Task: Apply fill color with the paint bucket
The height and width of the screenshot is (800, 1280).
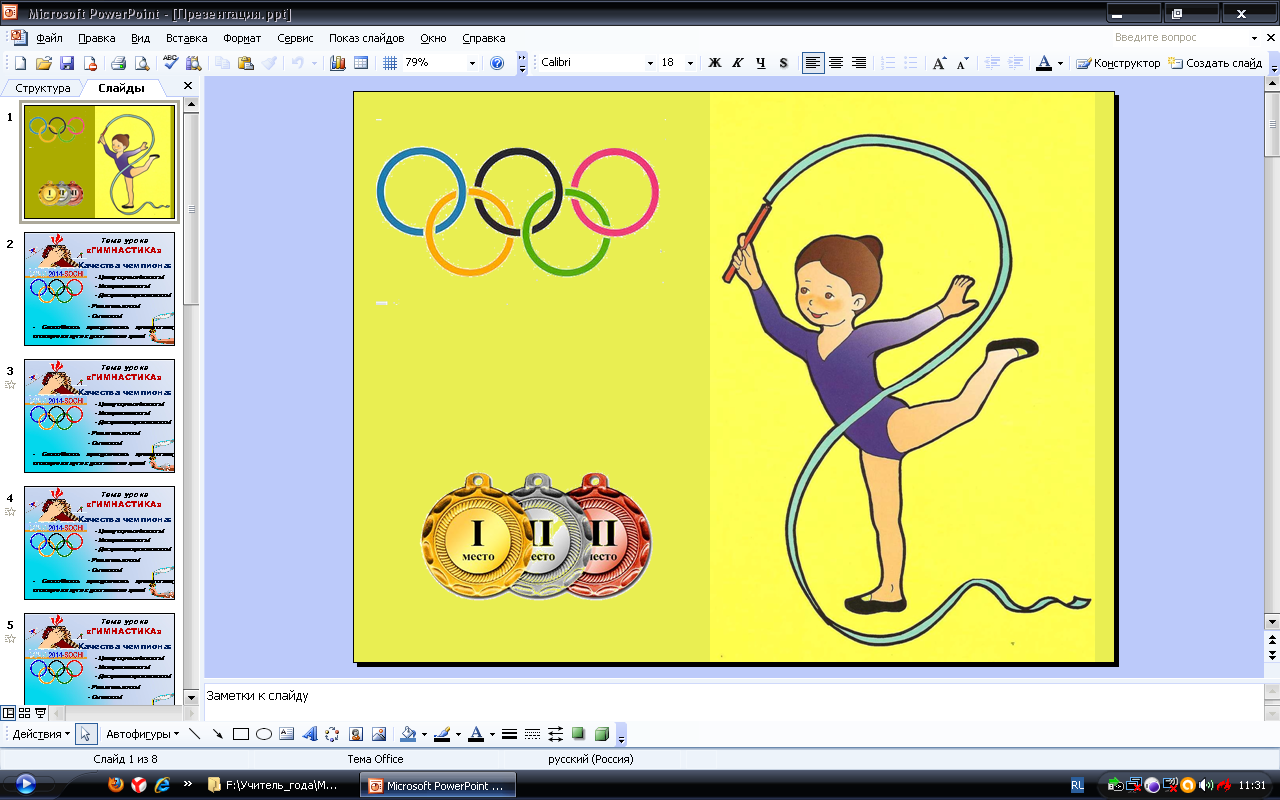Action: pyautogui.click(x=408, y=734)
